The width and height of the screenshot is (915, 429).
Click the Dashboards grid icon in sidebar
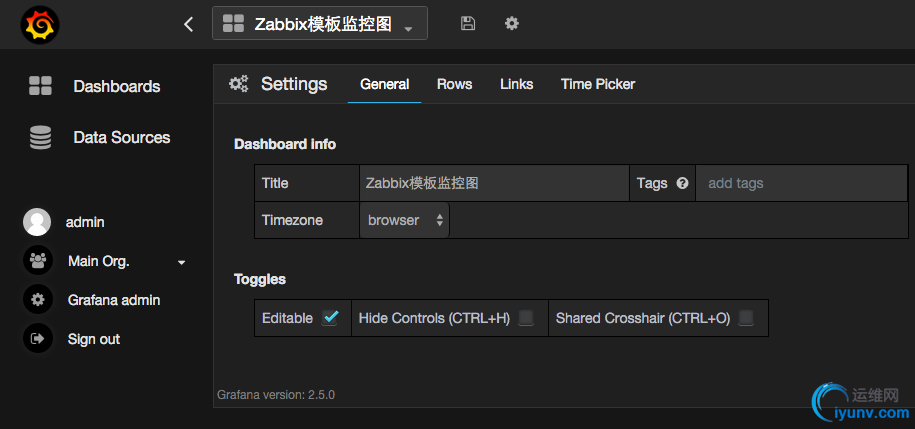tap(40, 86)
